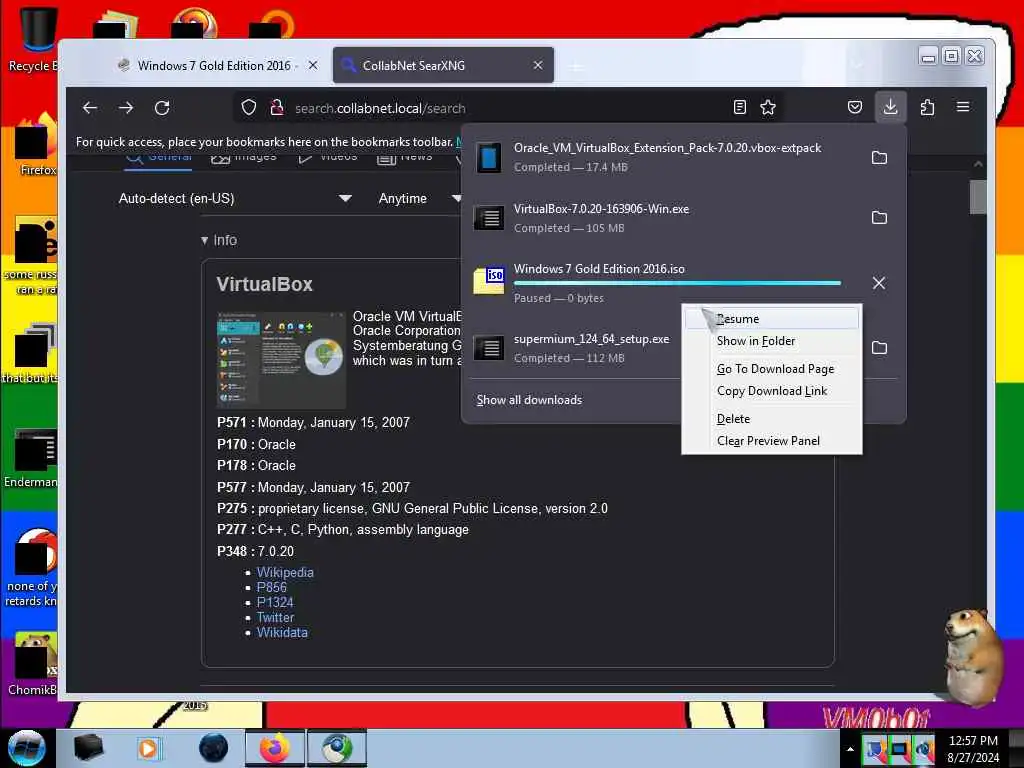Open folder for Oracle VM VirtualBox Extension Pack
The height and width of the screenshot is (768, 1024).
click(x=879, y=157)
